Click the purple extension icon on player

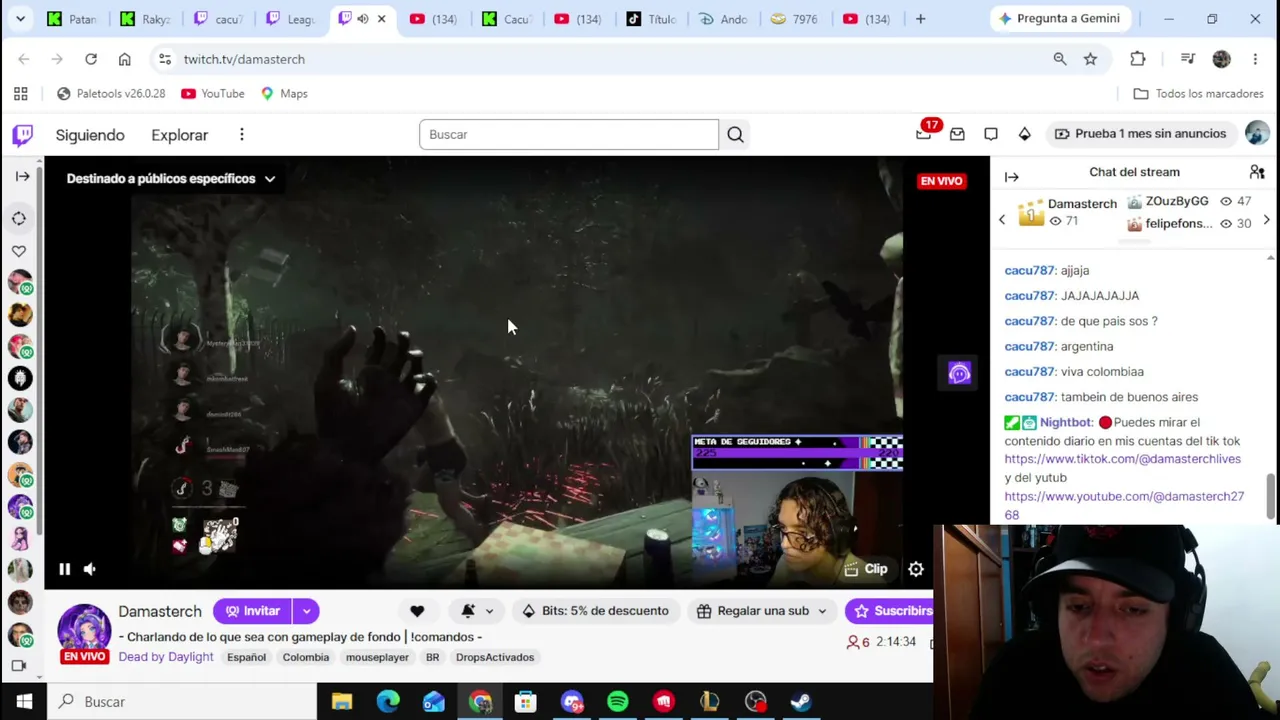(959, 373)
